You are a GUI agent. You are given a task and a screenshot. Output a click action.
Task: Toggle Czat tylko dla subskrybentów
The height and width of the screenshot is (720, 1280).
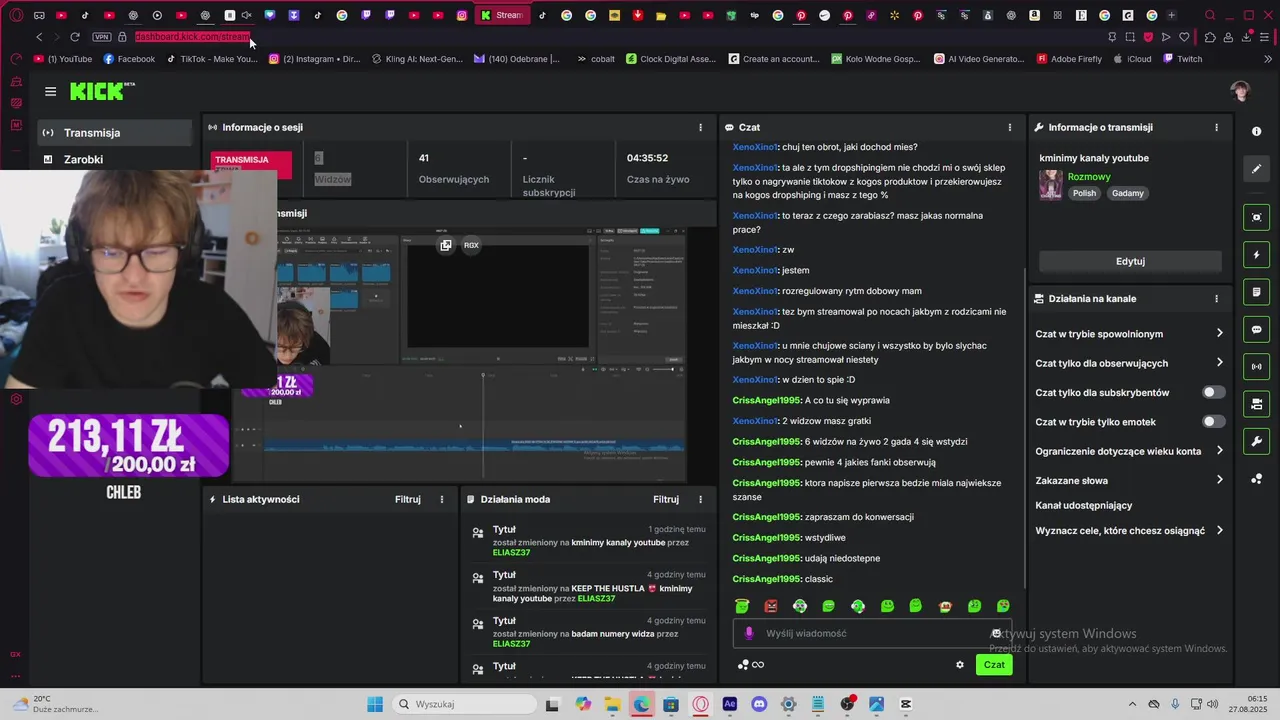coord(1213,393)
